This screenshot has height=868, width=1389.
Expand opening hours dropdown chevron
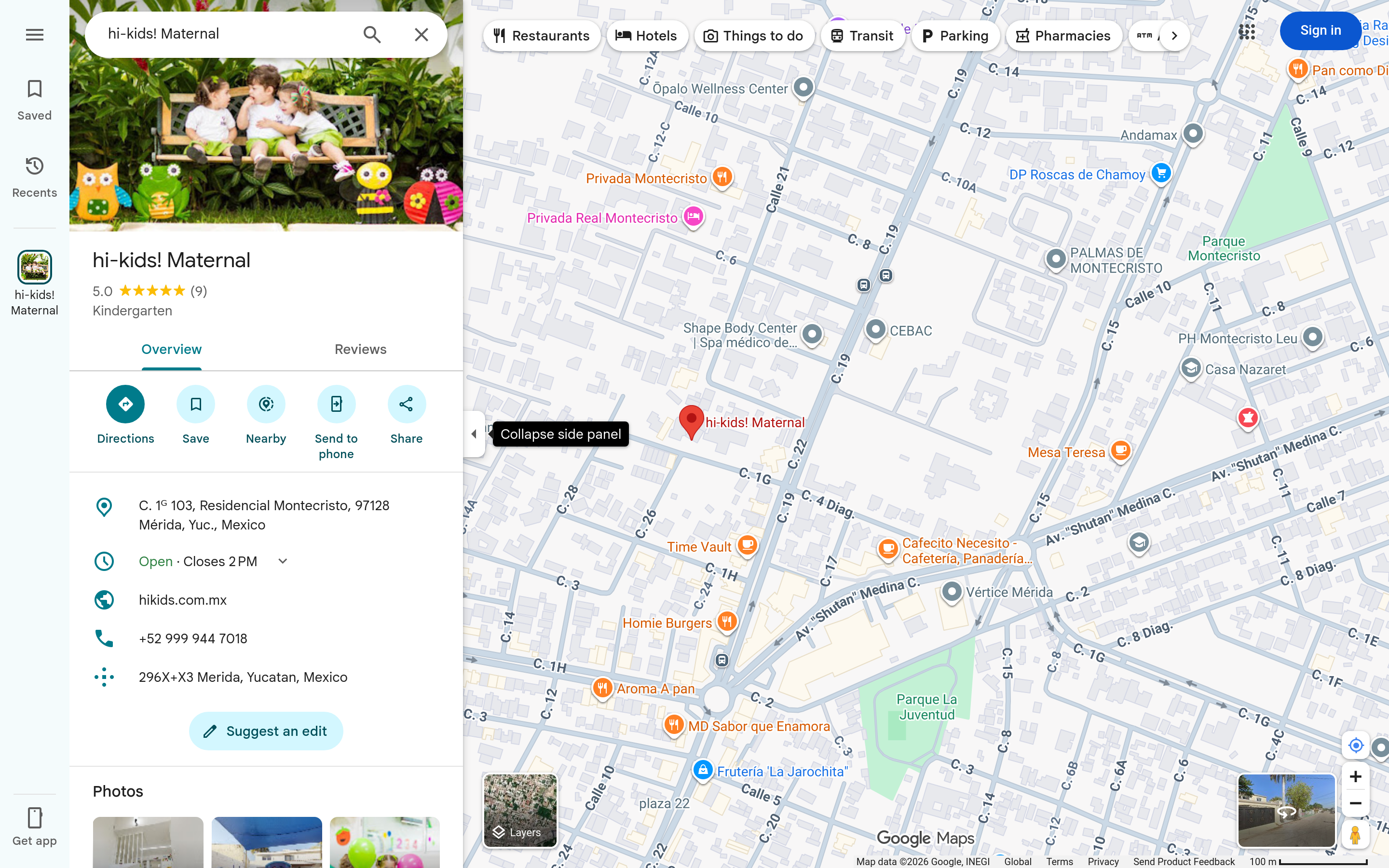click(x=283, y=561)
